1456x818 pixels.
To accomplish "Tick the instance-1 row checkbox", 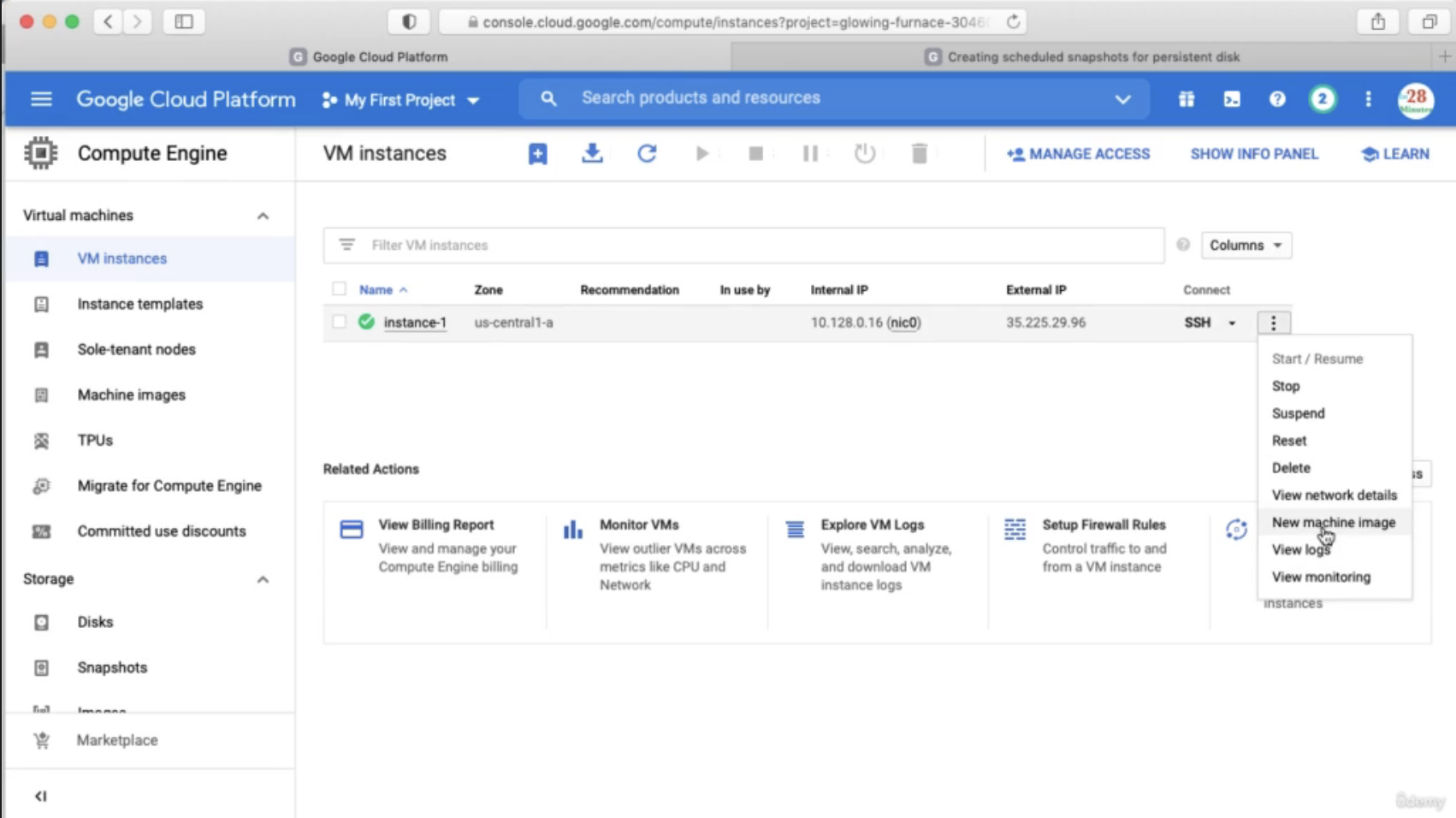I will click(x=340, y=323).
